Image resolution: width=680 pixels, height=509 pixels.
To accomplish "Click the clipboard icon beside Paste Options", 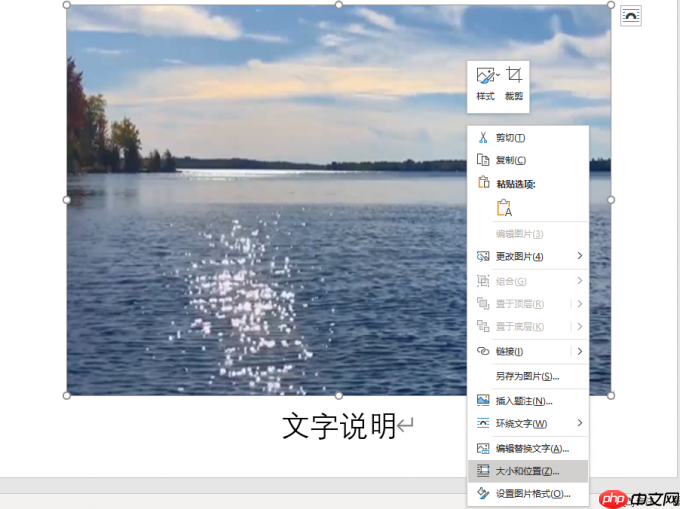I will coord(483,182).
